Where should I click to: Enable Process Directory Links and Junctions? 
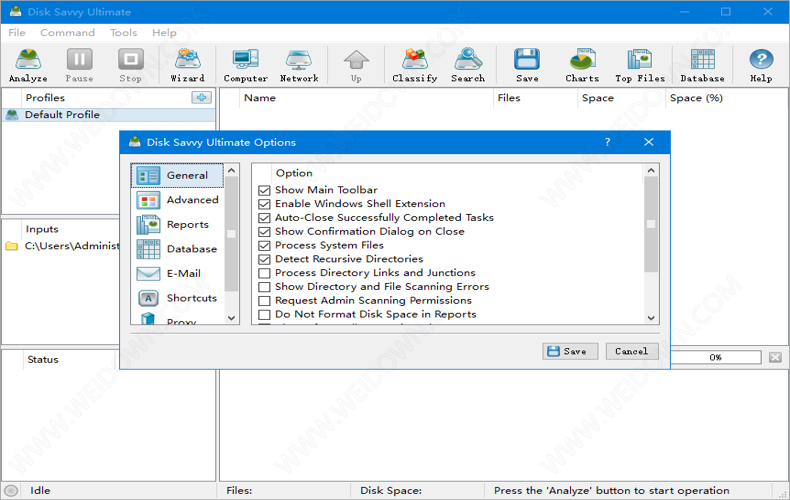[264, 273]
